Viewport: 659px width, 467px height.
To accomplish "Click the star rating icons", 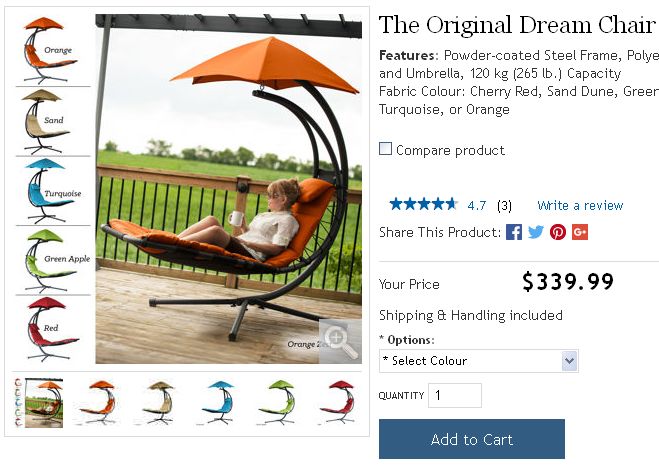I will click(x=423, y=204).
